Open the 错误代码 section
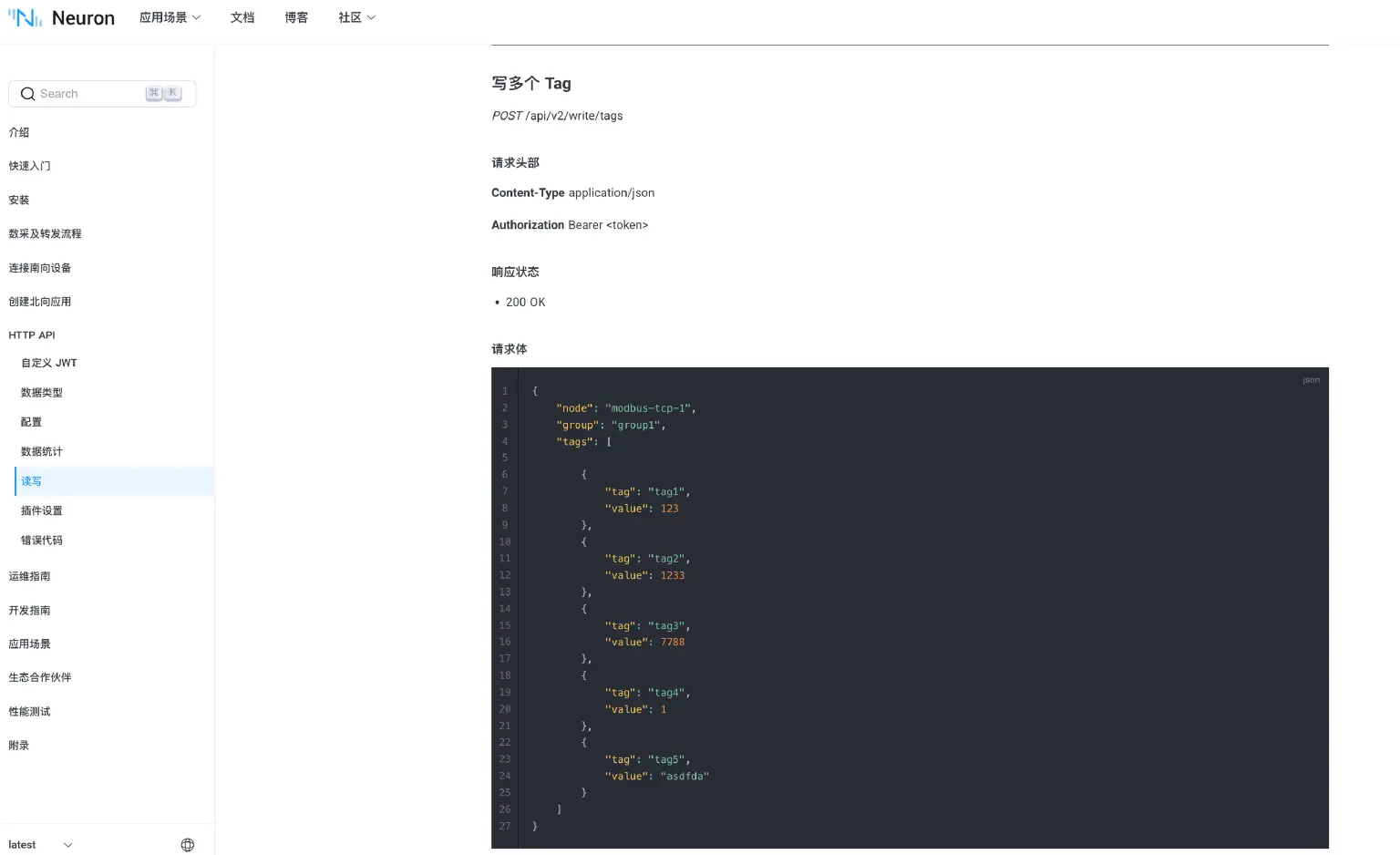 41,540
